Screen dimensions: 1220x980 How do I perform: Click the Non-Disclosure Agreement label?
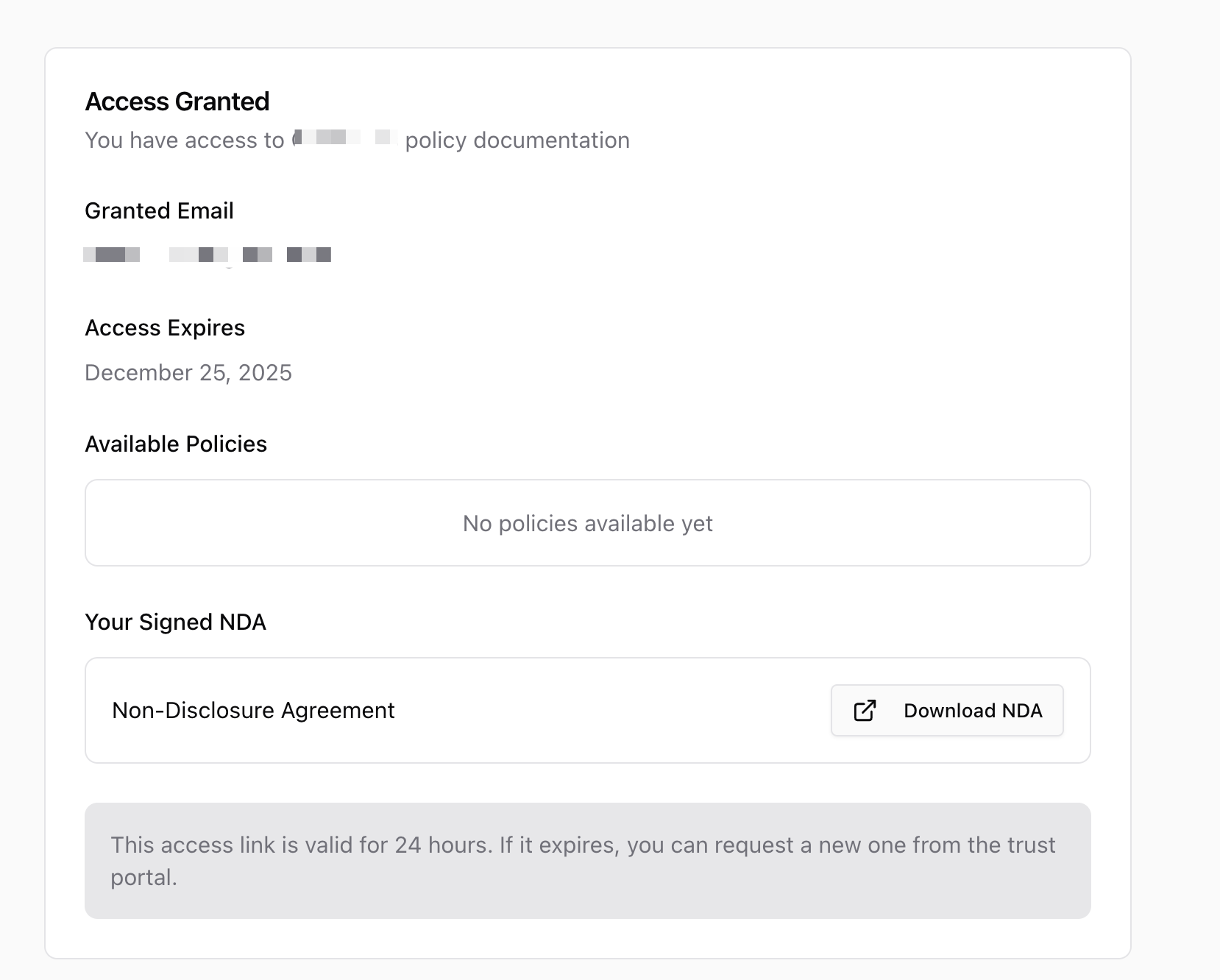(x=252, y=711)
